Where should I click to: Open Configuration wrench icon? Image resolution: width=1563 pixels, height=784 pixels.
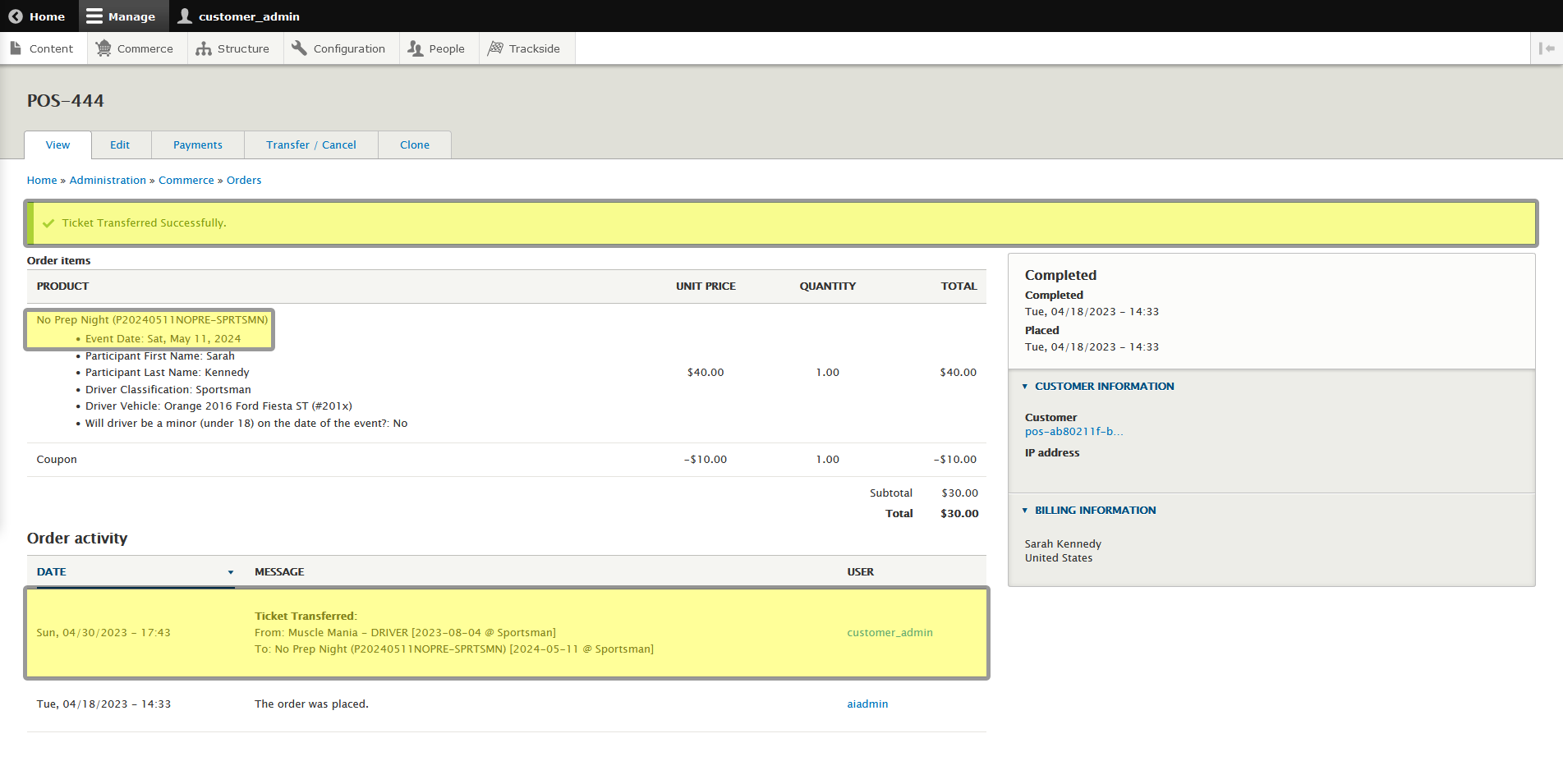299,48
